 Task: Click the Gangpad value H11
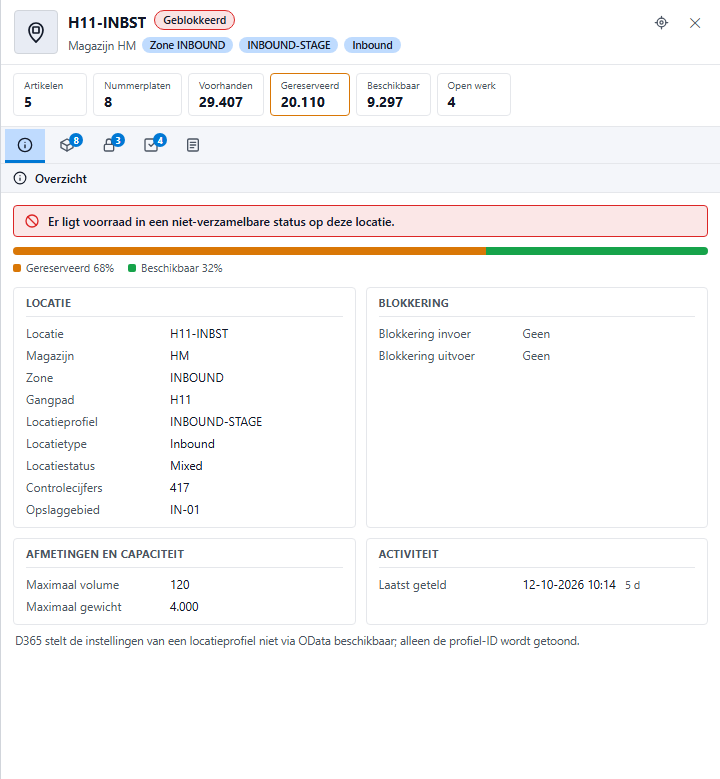click(180, 399)
